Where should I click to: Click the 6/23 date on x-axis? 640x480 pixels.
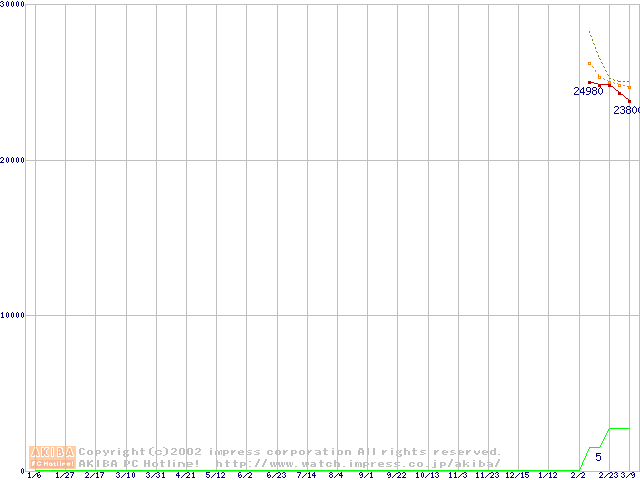[276, 475]
